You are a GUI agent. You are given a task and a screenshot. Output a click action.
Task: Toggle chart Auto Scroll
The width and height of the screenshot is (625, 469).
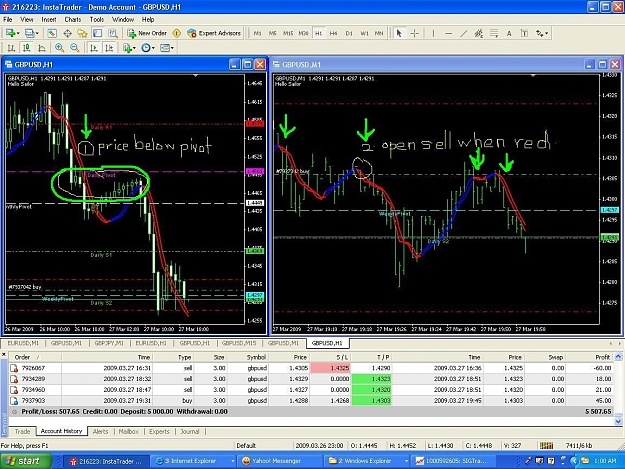[94, 48]
